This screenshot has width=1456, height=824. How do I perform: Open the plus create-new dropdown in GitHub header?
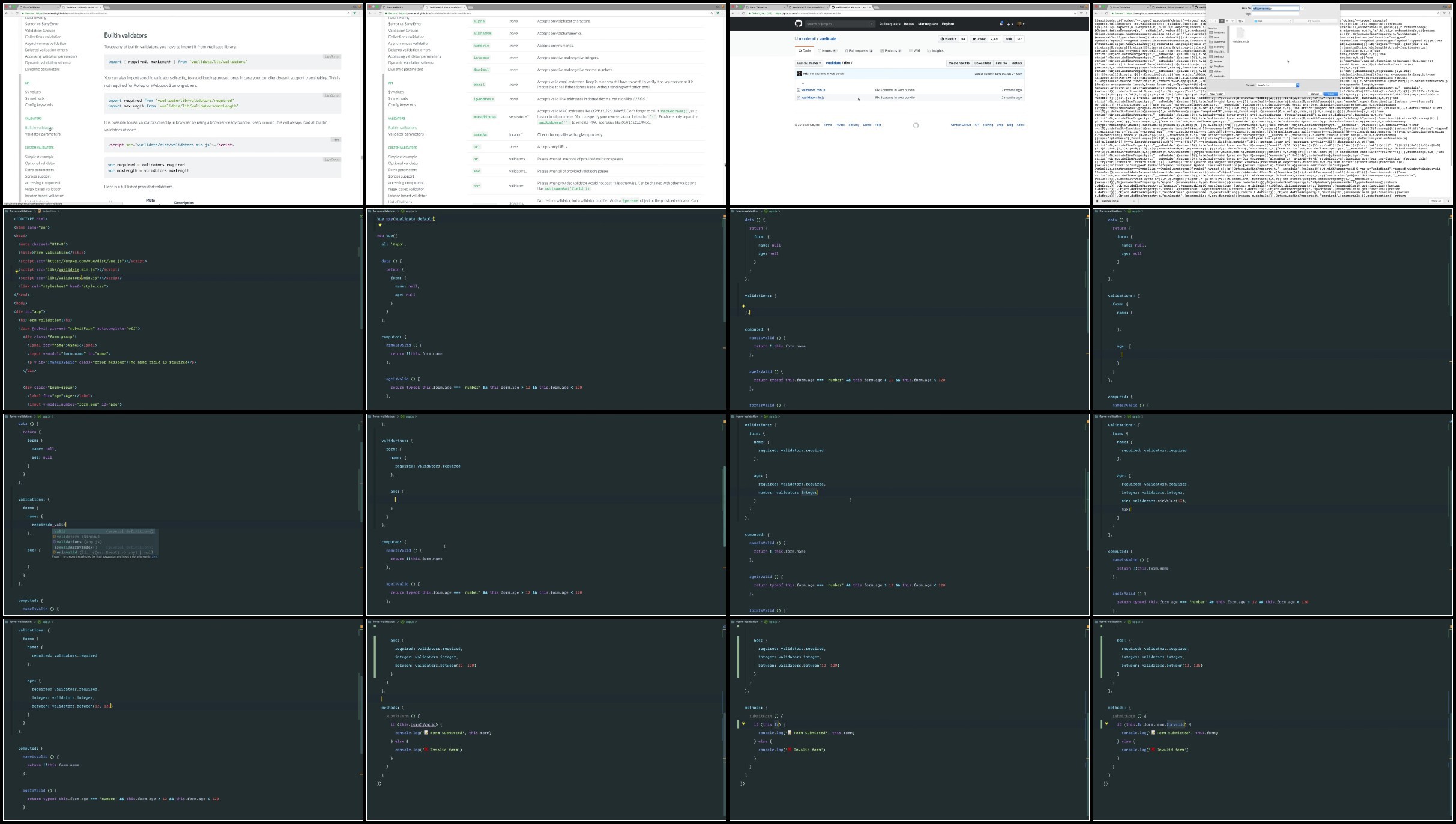pyautogui.click(x=1010, y=24)
